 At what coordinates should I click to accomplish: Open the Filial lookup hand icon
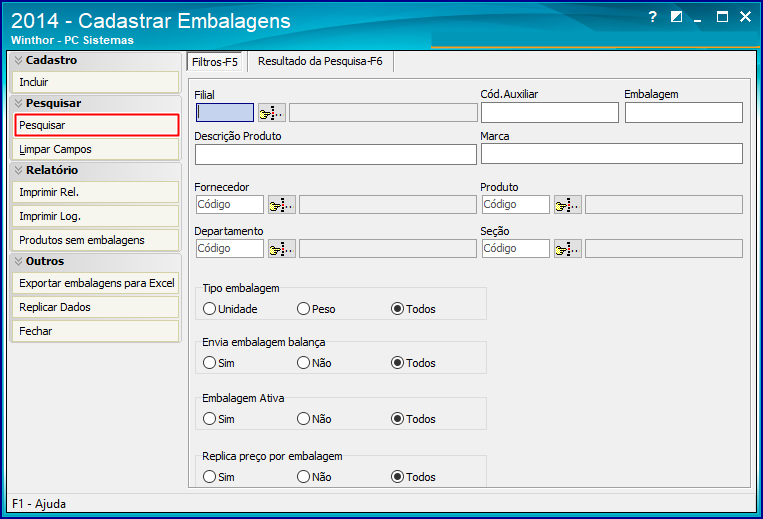click(272, 113)
